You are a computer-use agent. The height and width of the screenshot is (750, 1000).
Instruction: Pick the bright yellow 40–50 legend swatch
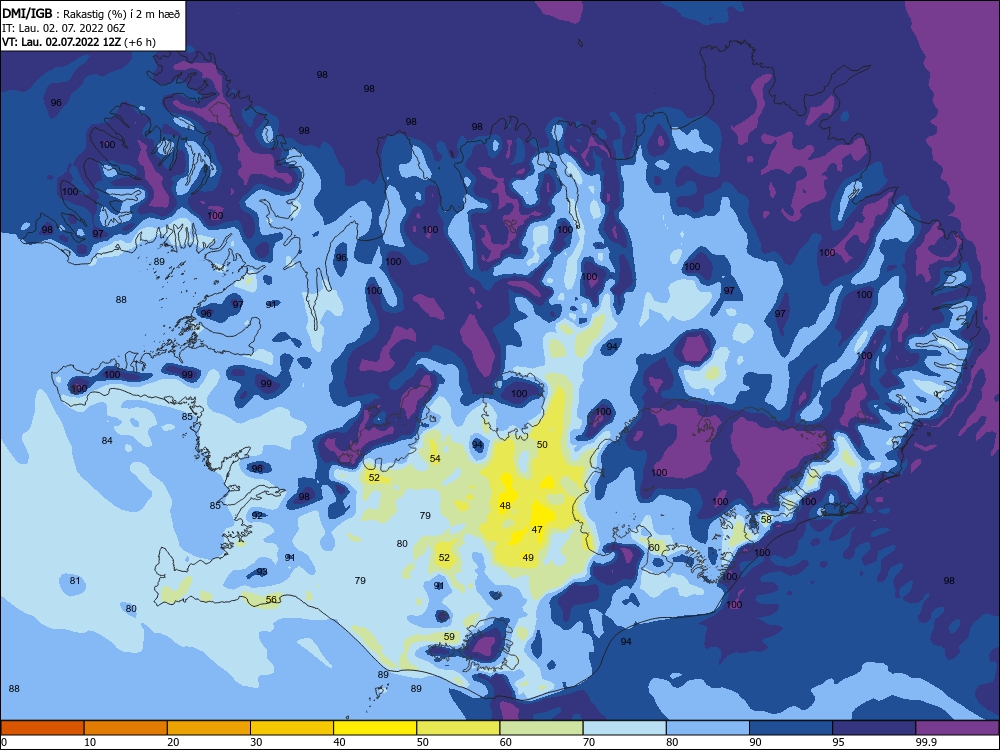[x=375, y=728]
